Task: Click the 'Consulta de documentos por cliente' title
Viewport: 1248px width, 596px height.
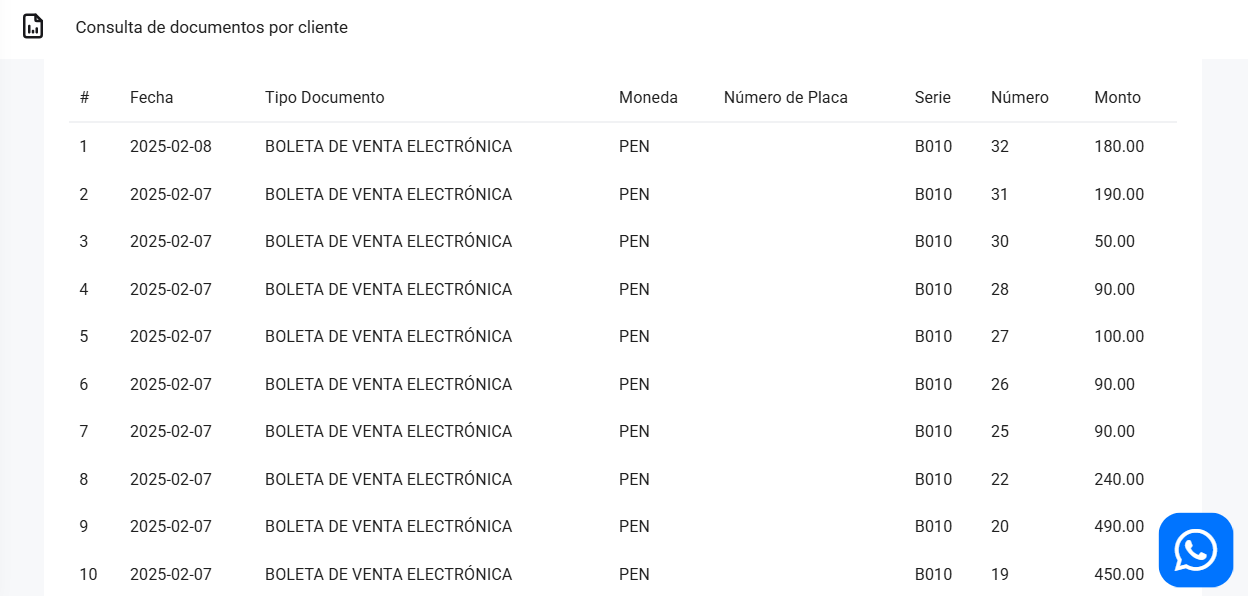Action: (x=211, y=28)
